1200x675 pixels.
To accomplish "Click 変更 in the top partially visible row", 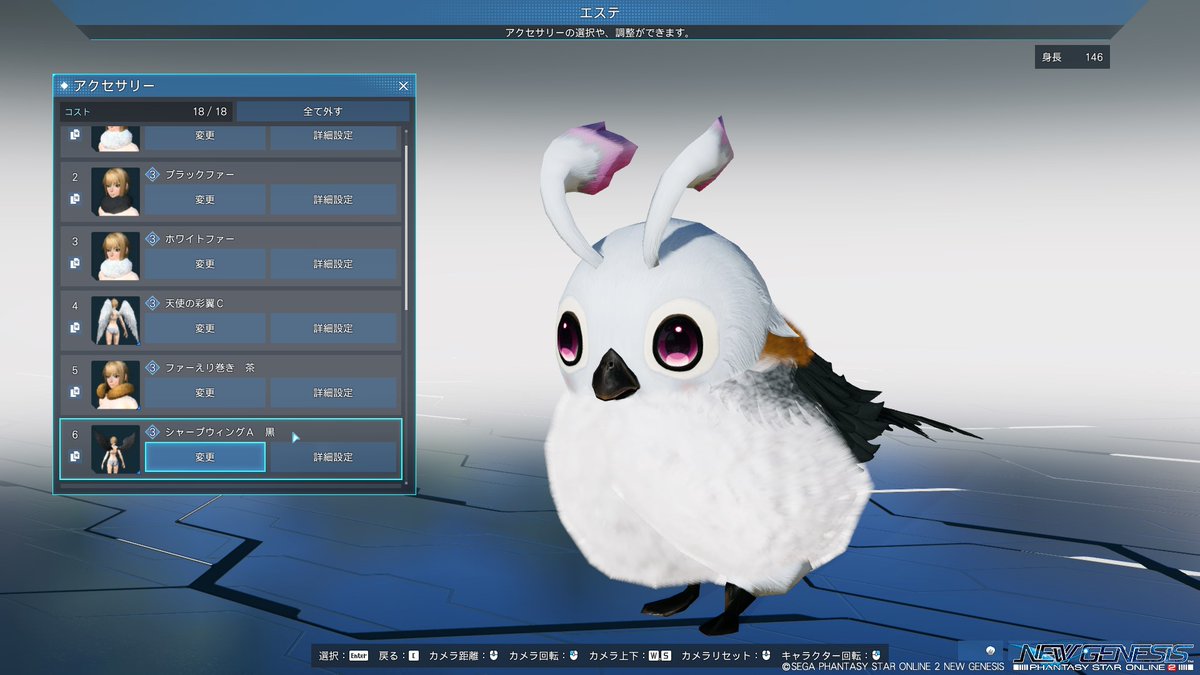I will tap(205, 137).
